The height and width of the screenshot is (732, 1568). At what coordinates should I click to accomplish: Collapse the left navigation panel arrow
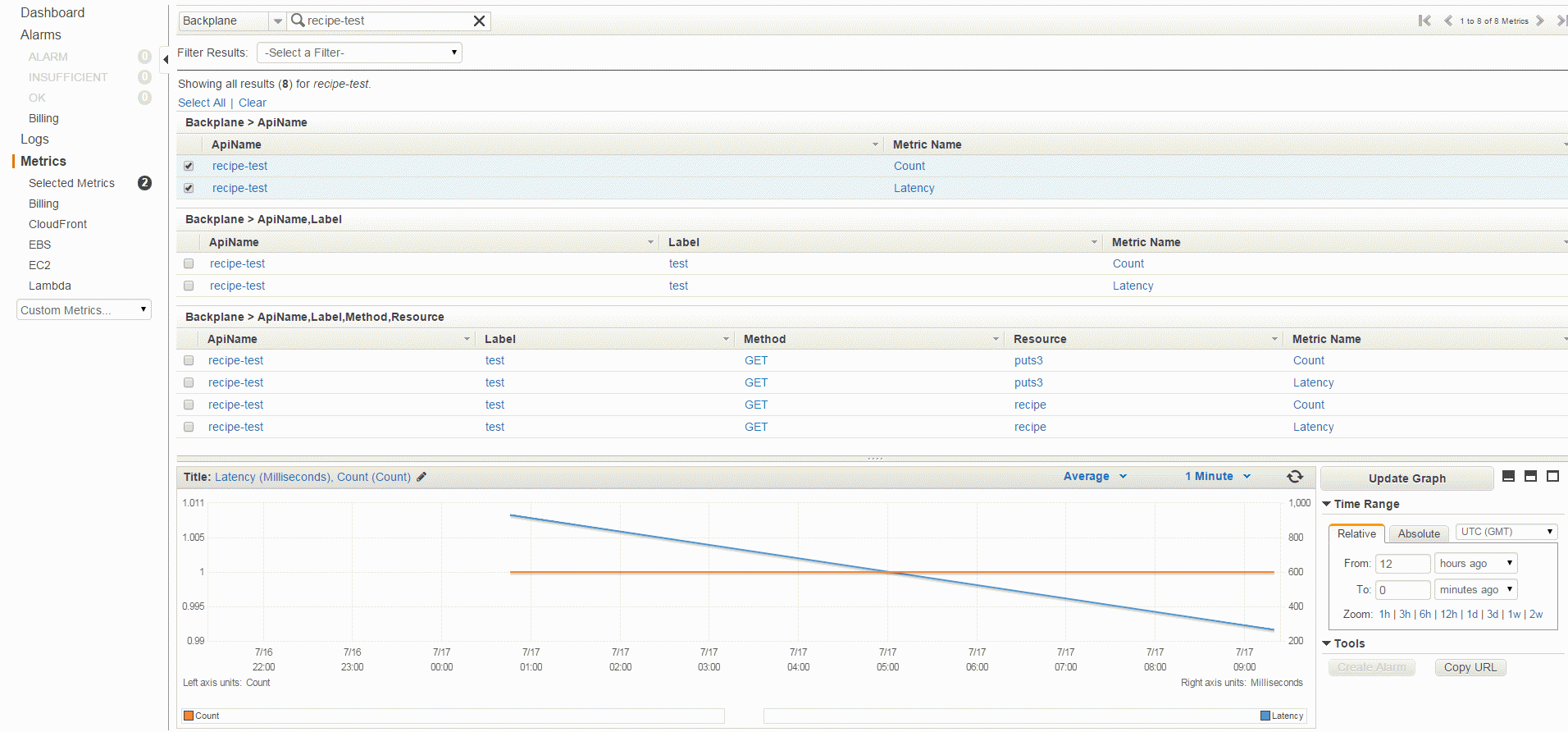point(165,59)
